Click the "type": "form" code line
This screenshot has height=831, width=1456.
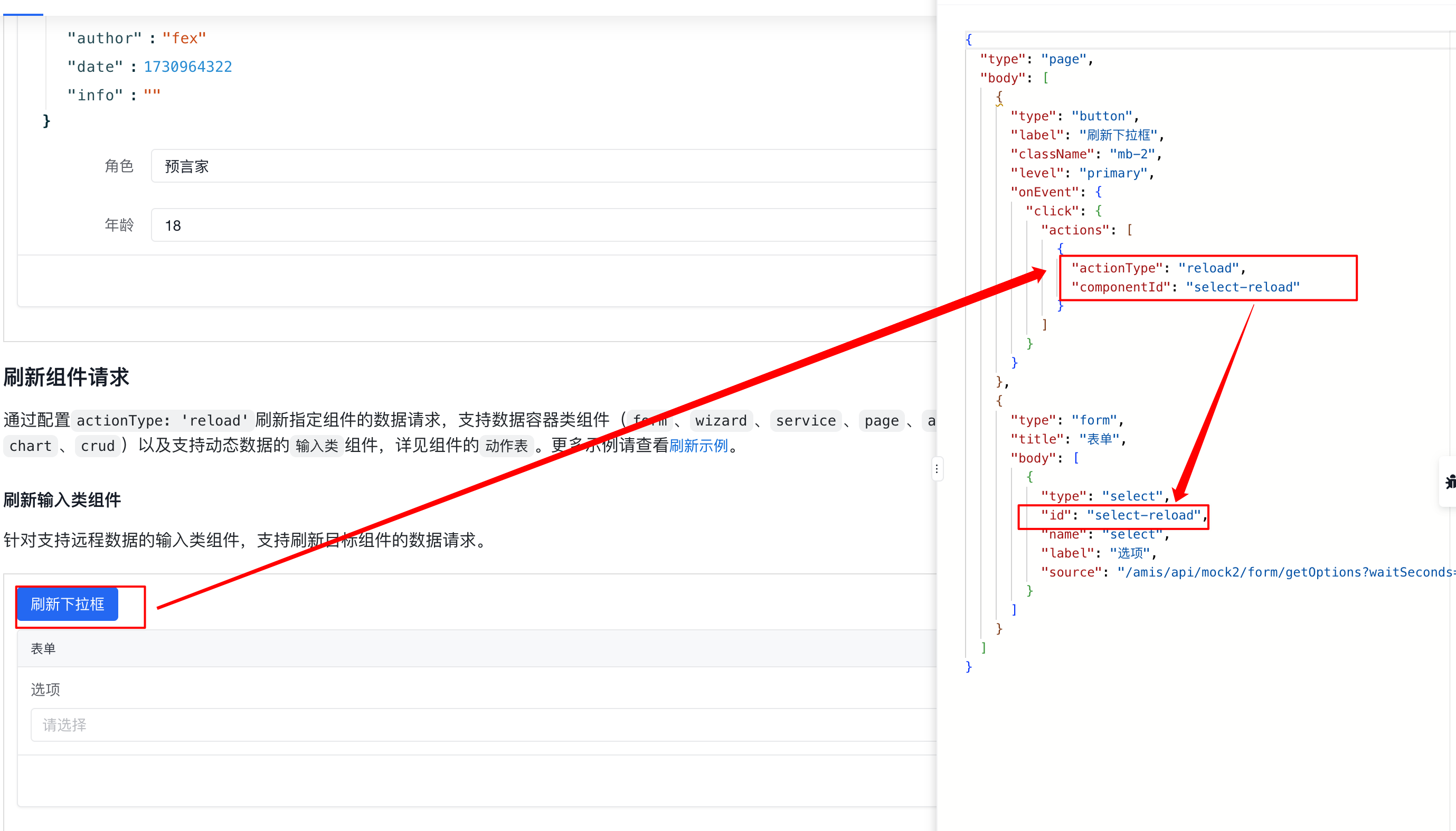pyautogui.click(x=1067, y=420)
